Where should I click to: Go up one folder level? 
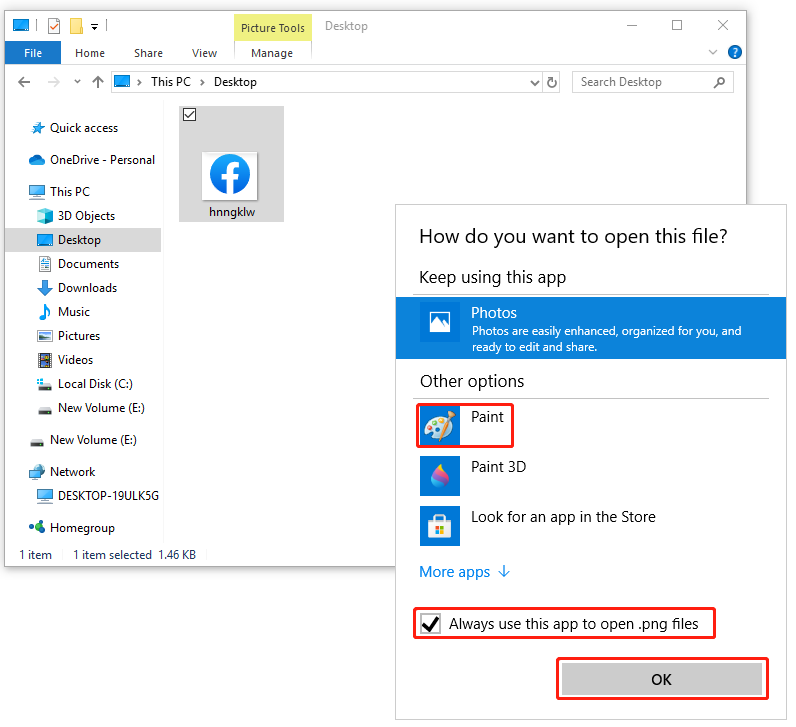click(98, 82)
